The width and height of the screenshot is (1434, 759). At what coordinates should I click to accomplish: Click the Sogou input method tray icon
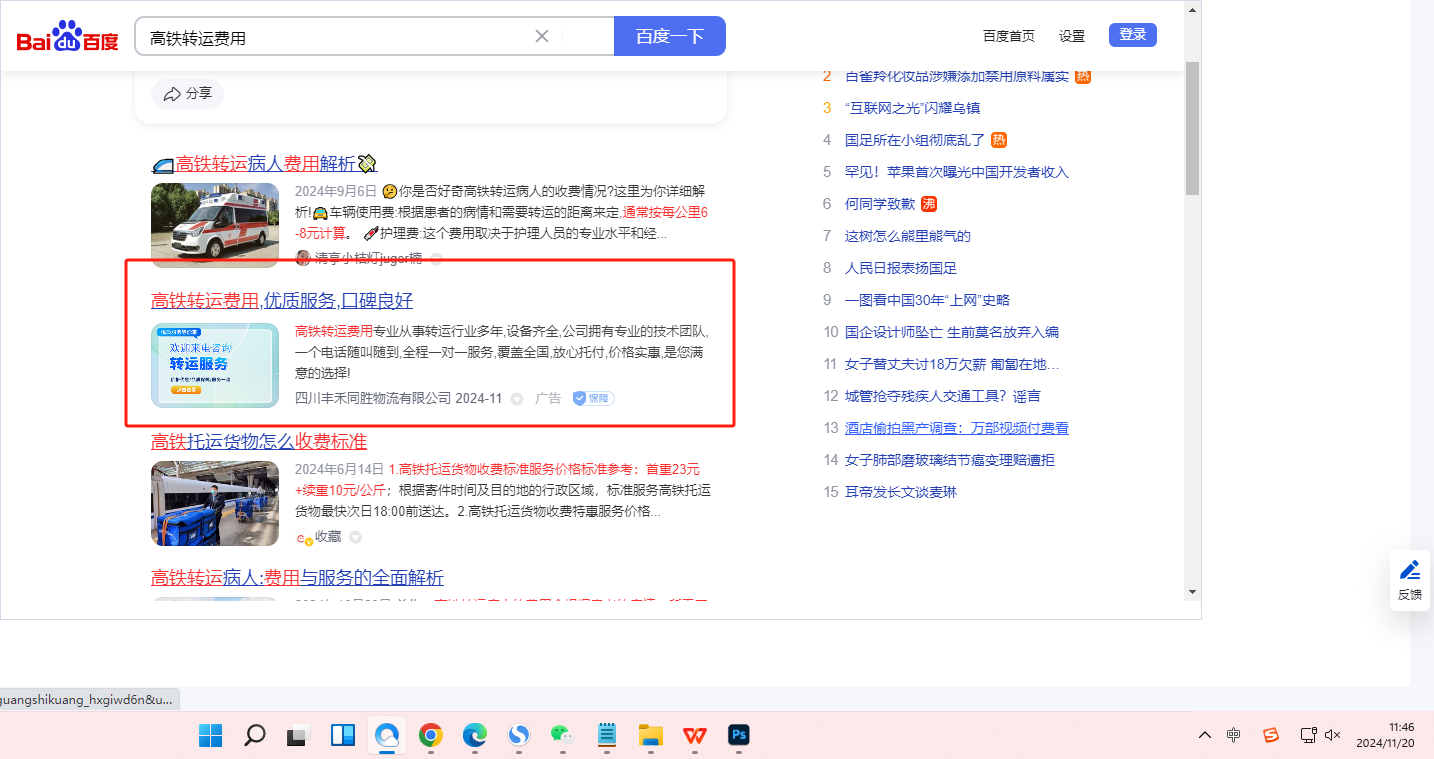(1270, 735)
